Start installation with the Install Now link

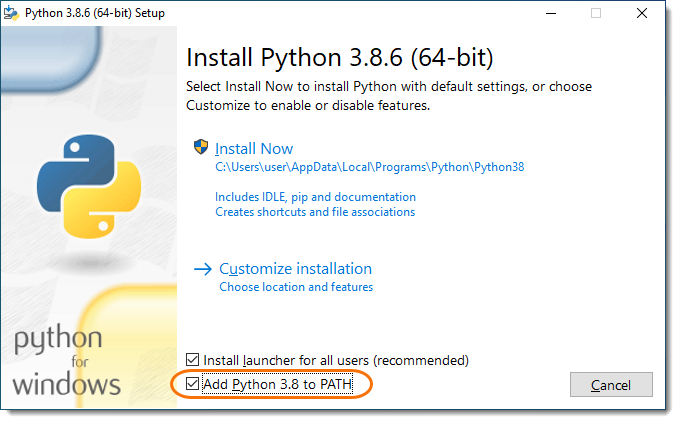tap(254, 148)
